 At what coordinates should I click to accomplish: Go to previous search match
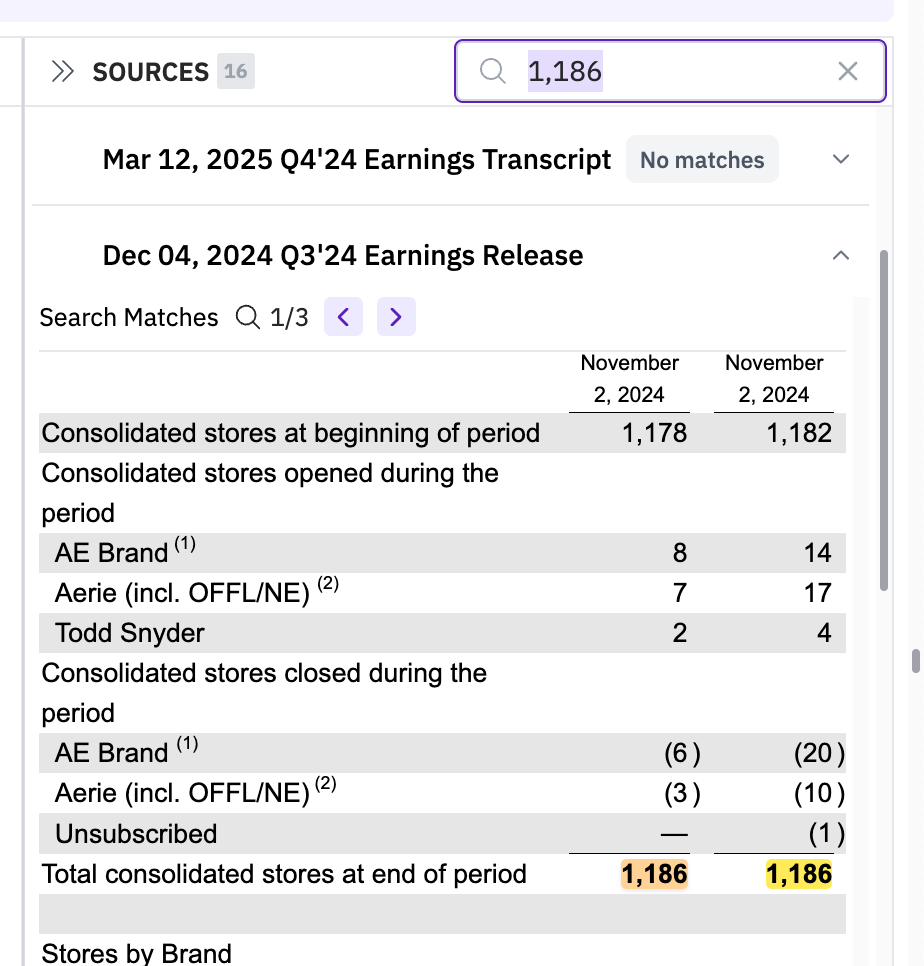point(343,317)
